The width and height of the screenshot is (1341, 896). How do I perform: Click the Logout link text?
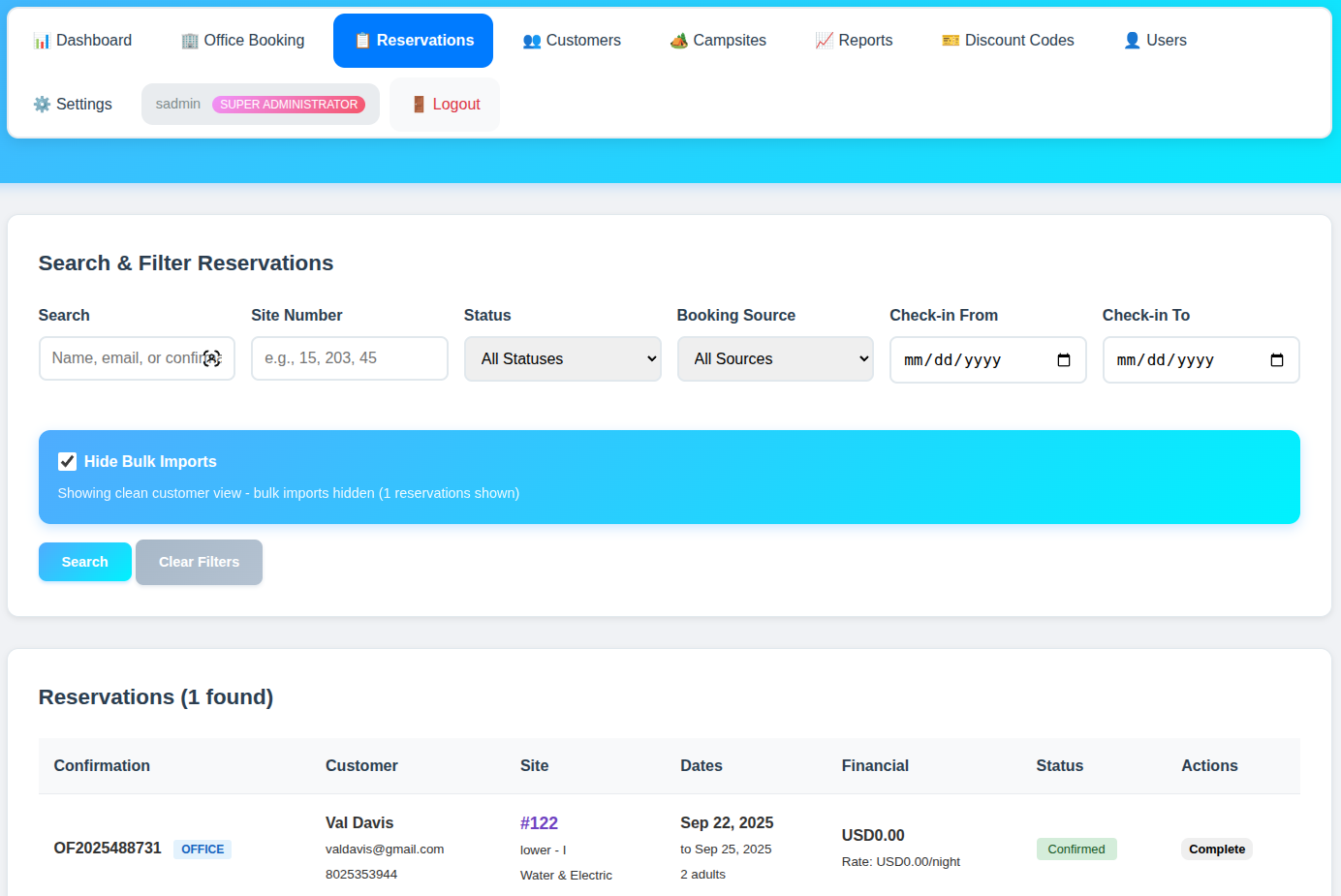tap(456, 105)
